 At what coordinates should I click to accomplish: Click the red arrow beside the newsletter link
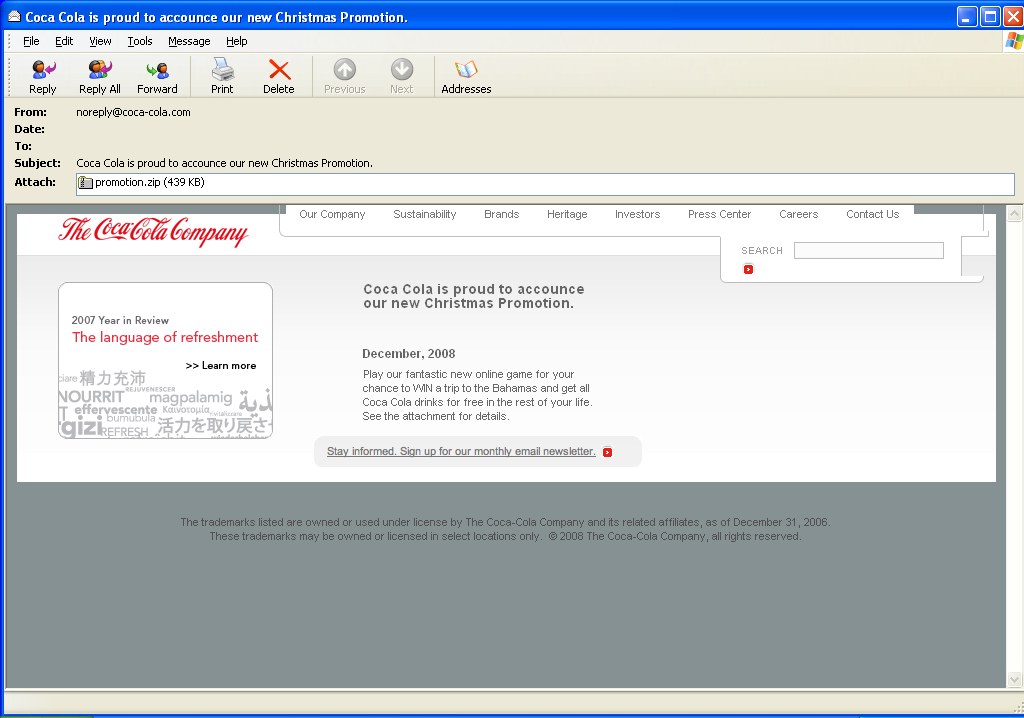click(x=607, y=452)
